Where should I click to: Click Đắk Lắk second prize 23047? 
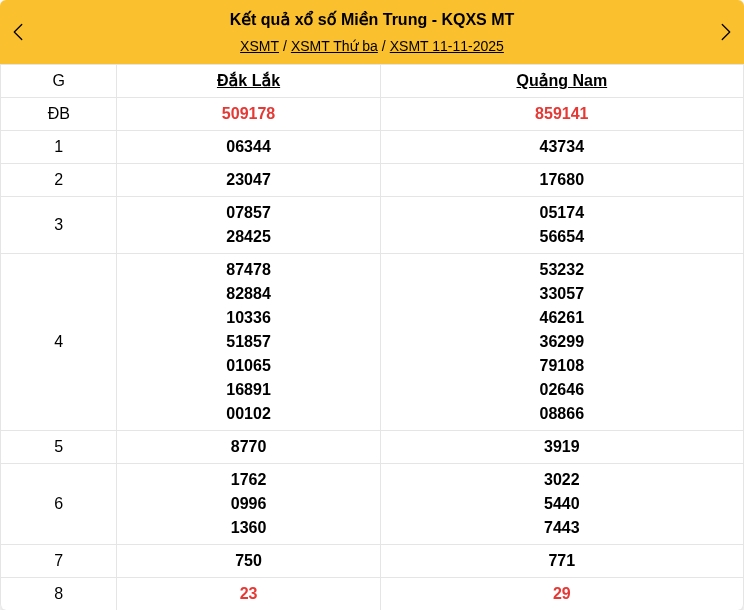pyautogui.click(x=248, y=180)
